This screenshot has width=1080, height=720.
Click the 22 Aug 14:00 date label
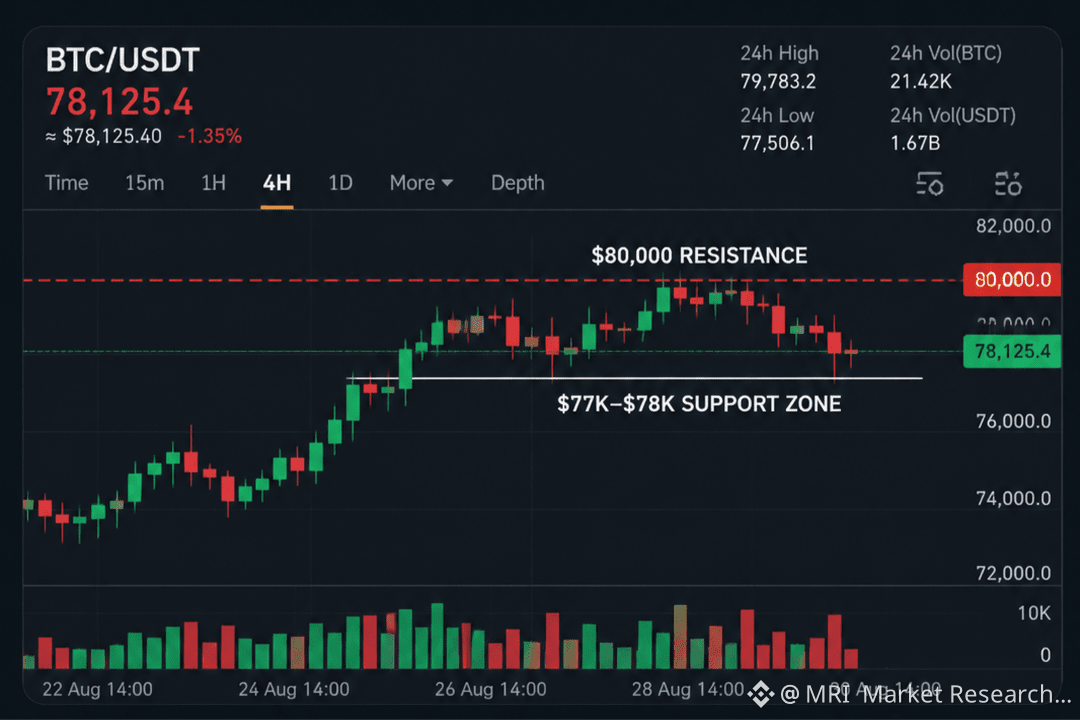pos(98,689)
